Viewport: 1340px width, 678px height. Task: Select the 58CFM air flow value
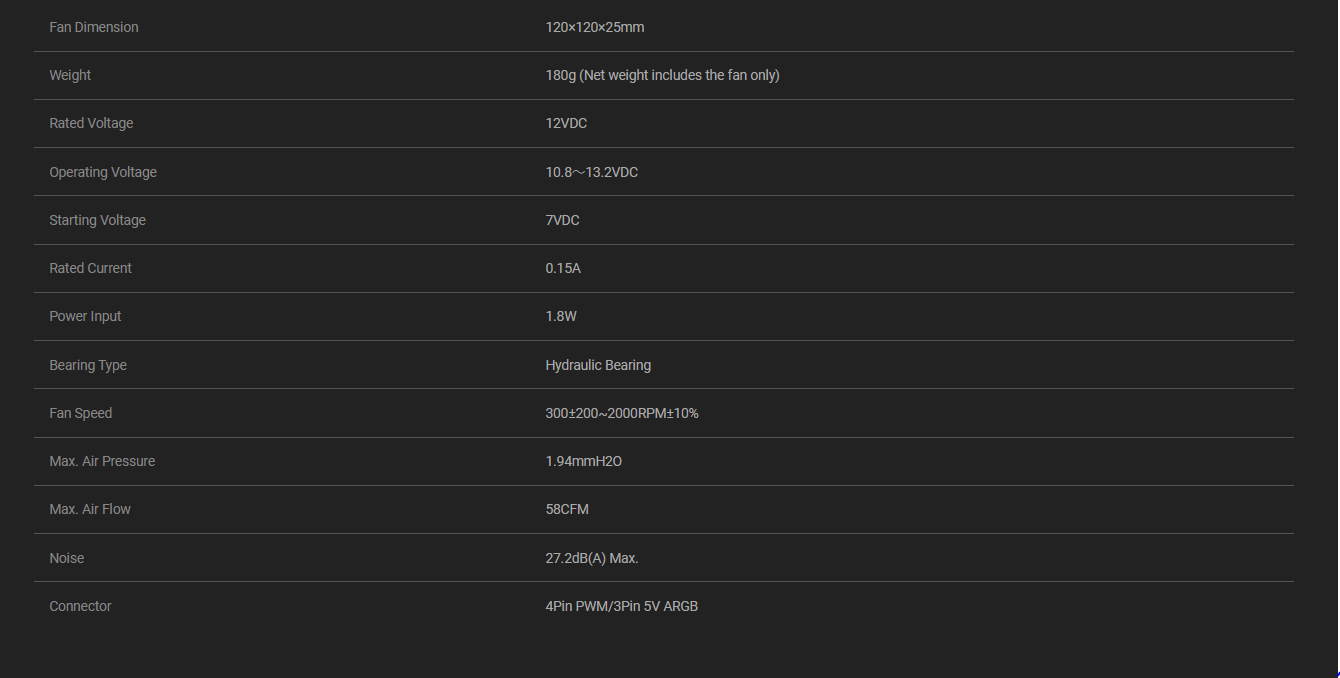coord(567,509)
